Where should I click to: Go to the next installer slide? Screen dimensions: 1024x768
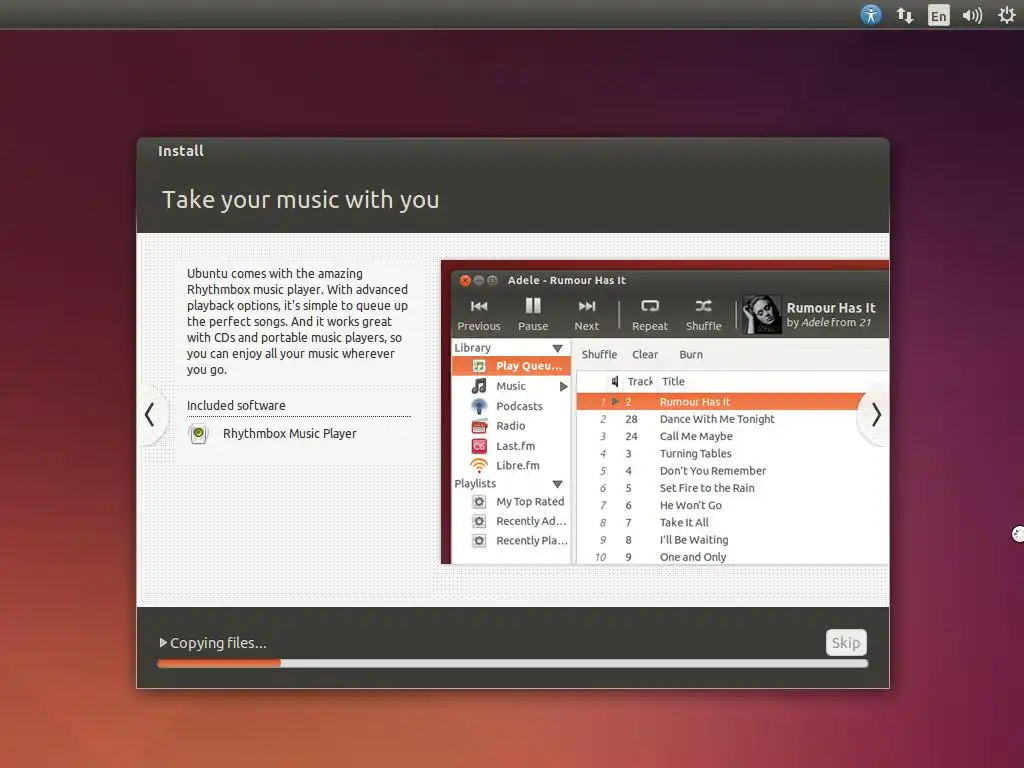pos(876,415)
